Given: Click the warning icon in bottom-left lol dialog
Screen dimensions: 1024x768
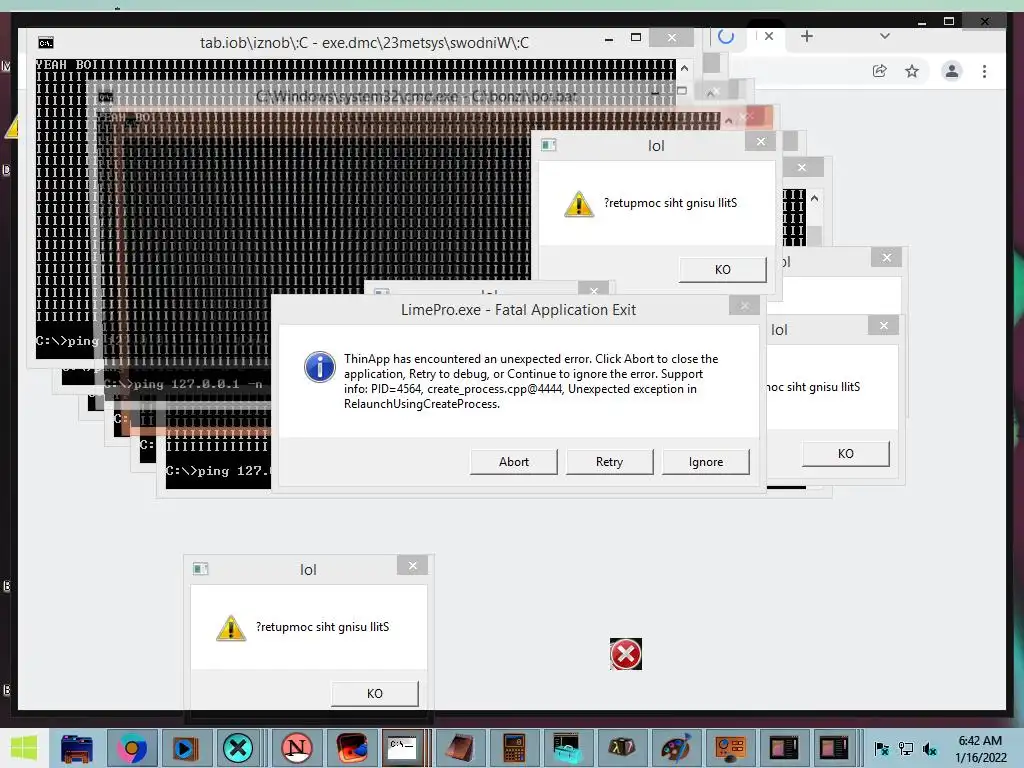Looking at the screenshot, I should [x=231, y=628].
